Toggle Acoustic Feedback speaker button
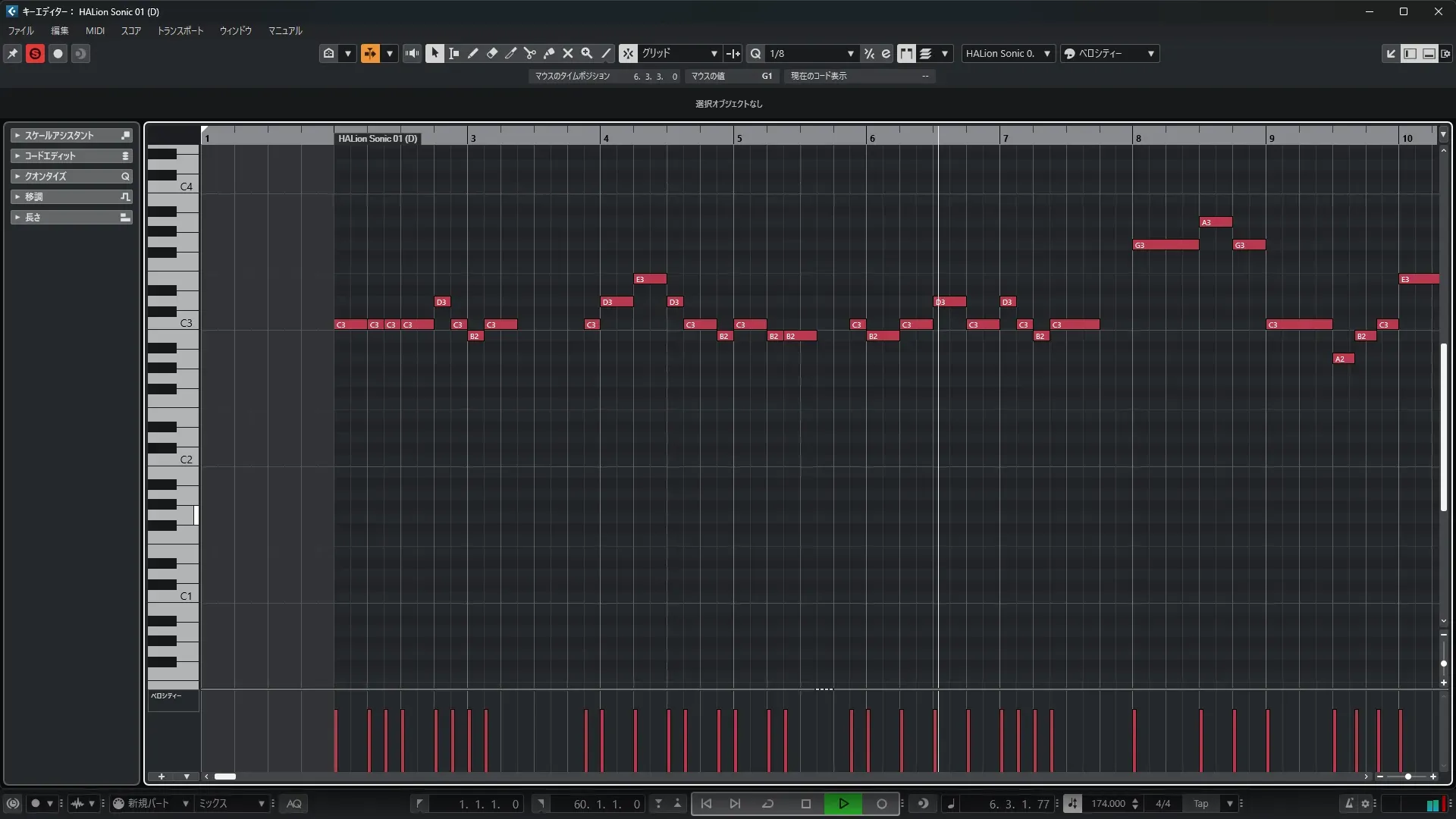This screenshot has width=1456, height=819. [x=412, y=53]
